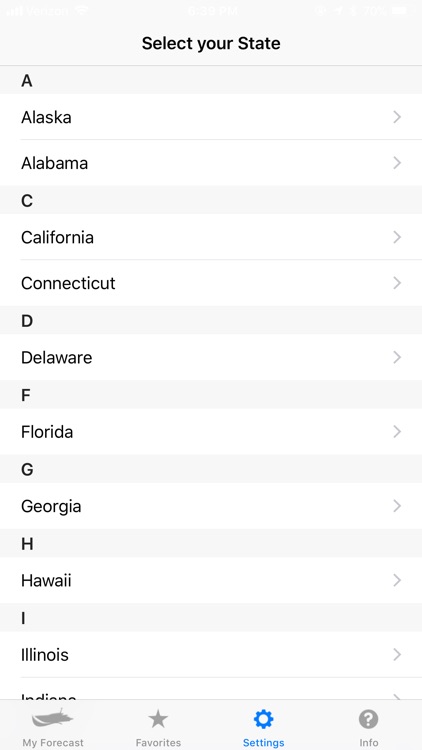422x750 pixels.
Task: Tap the Illinois disclosure arrow
Action: [397, 655]
